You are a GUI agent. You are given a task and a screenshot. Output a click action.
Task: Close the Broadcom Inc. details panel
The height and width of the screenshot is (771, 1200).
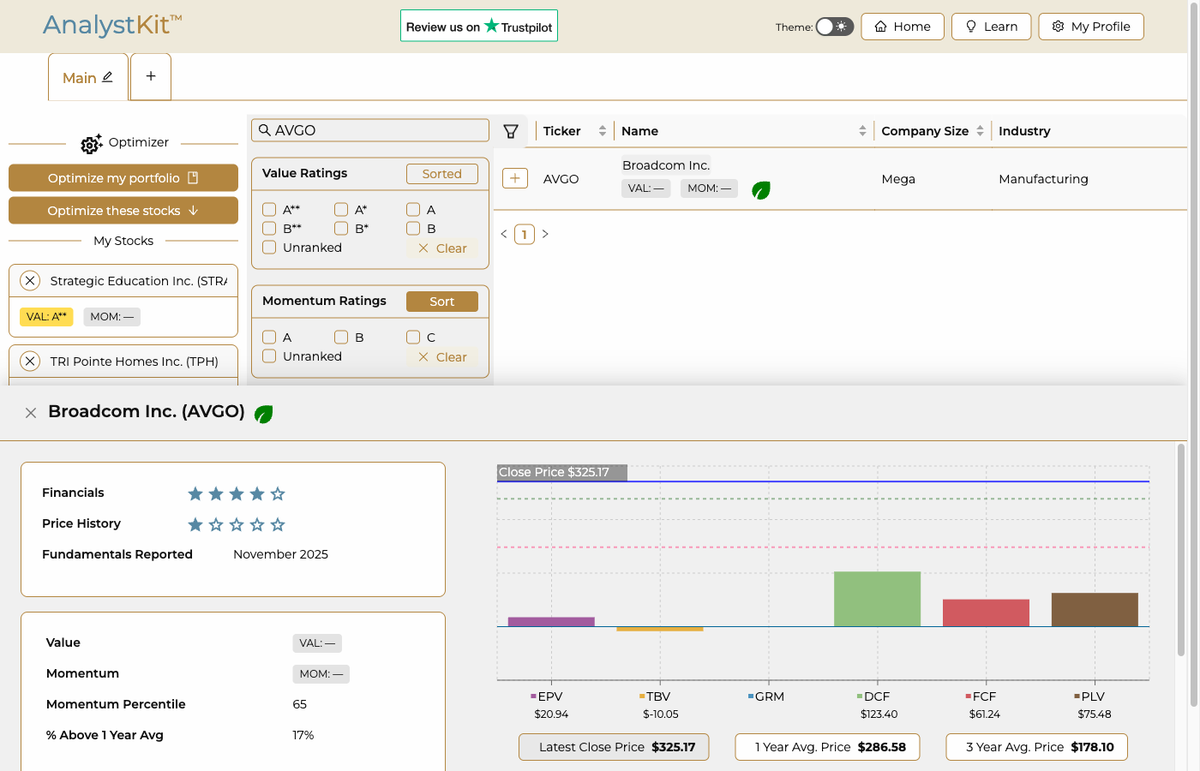(31, 412)
